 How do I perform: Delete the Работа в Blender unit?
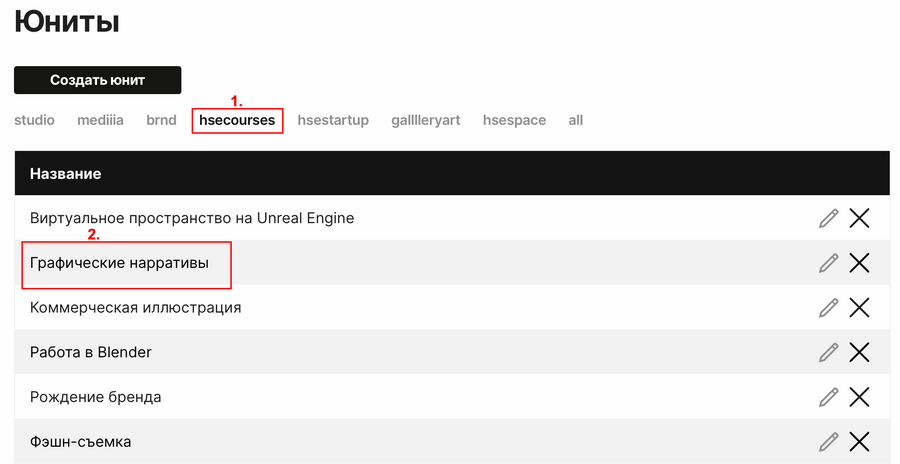coord(859,352)
